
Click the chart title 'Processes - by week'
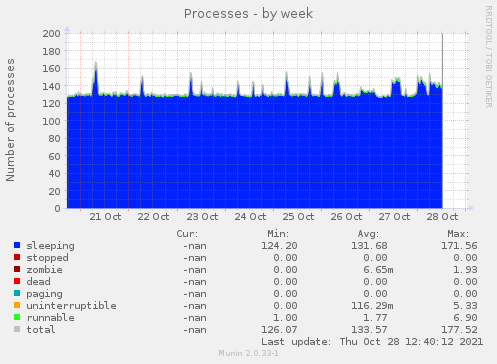(x=248, y=14)
